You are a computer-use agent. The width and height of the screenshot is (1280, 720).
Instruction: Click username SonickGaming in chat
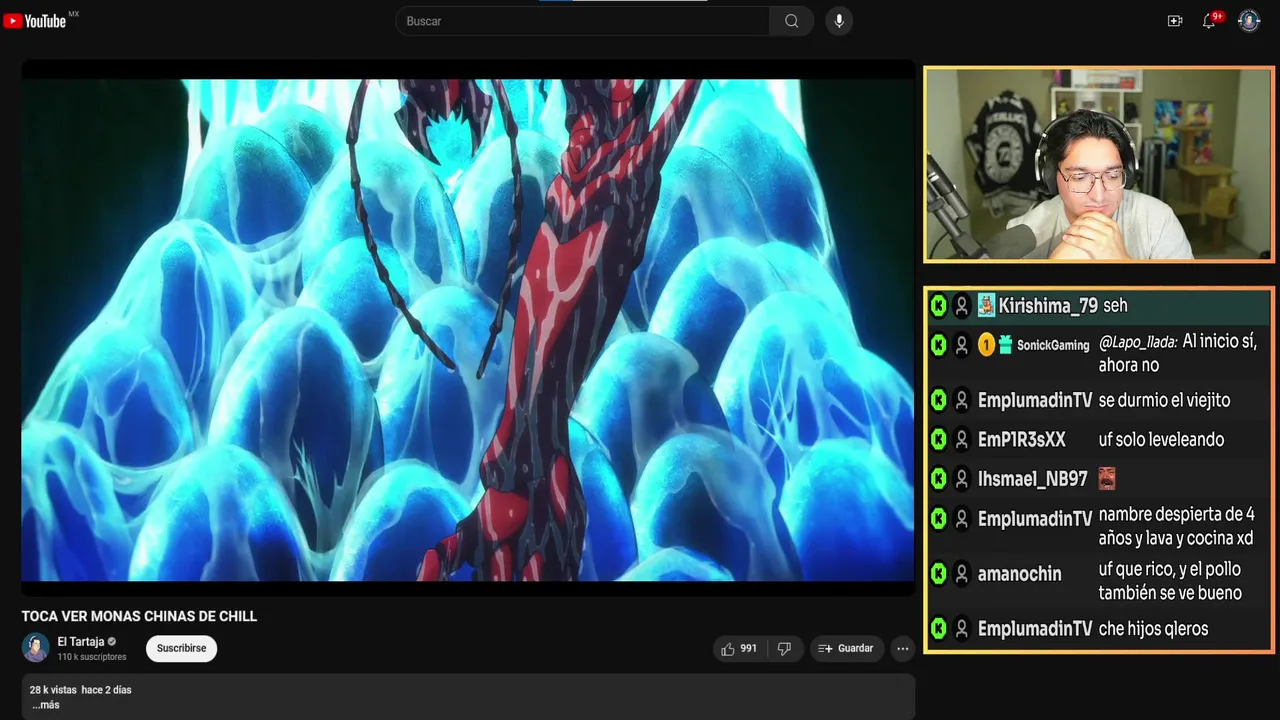pyautogui.click(x=1053, y=345)
